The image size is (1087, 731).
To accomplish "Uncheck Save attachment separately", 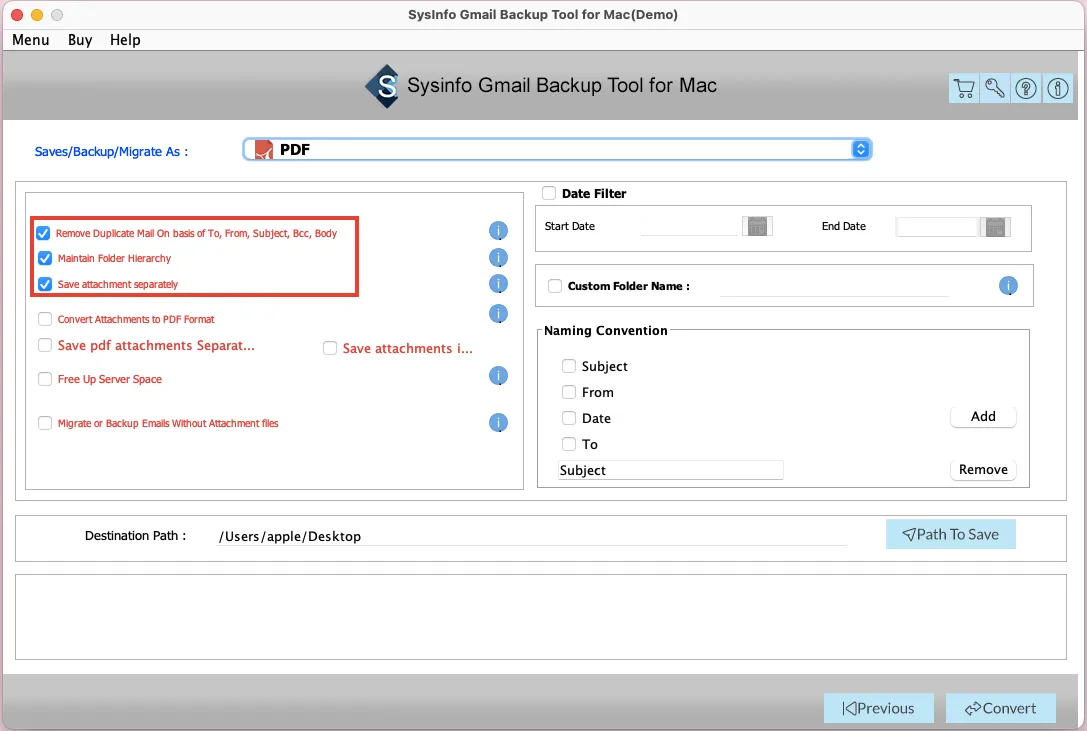I will (x=45, y=284).
